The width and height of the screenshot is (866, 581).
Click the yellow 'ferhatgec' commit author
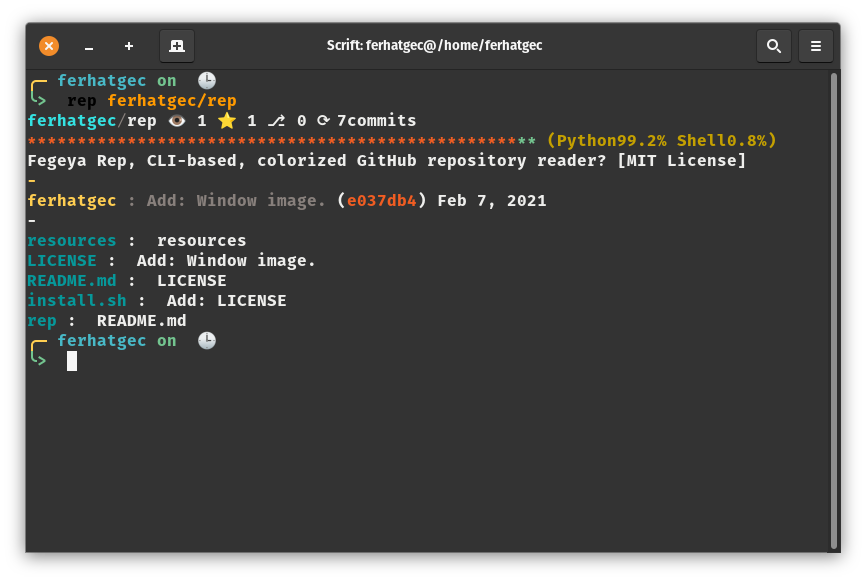(x=72, y=200)
